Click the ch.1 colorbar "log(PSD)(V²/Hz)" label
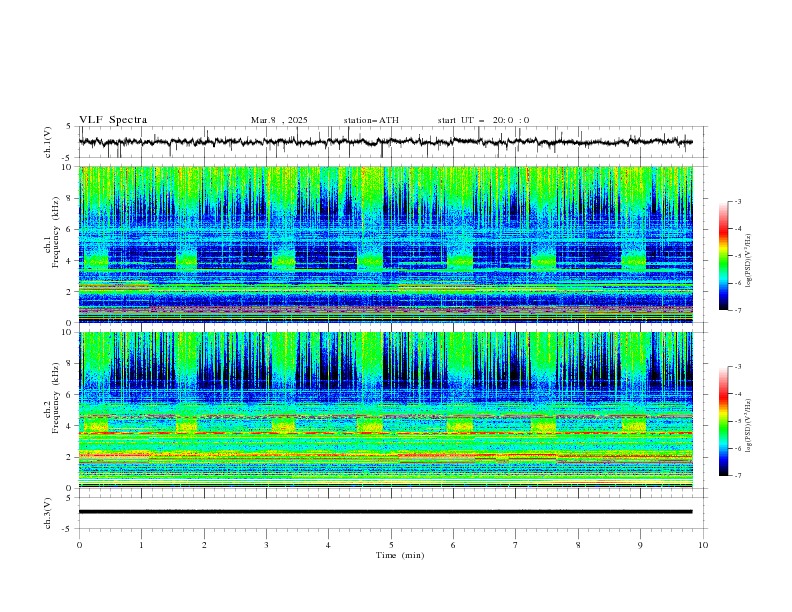This screenshot has height=612, width=792. tap(748, 261)
